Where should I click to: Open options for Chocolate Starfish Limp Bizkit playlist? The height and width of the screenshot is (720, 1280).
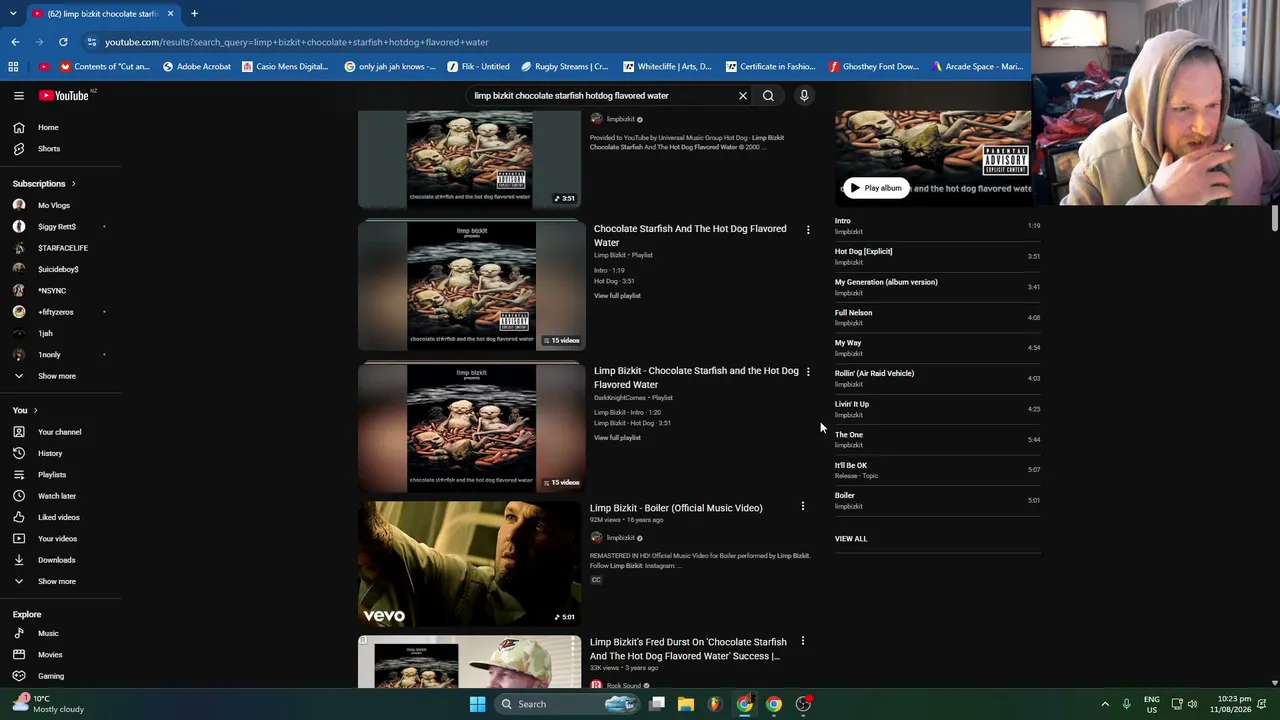coord(808,230)
